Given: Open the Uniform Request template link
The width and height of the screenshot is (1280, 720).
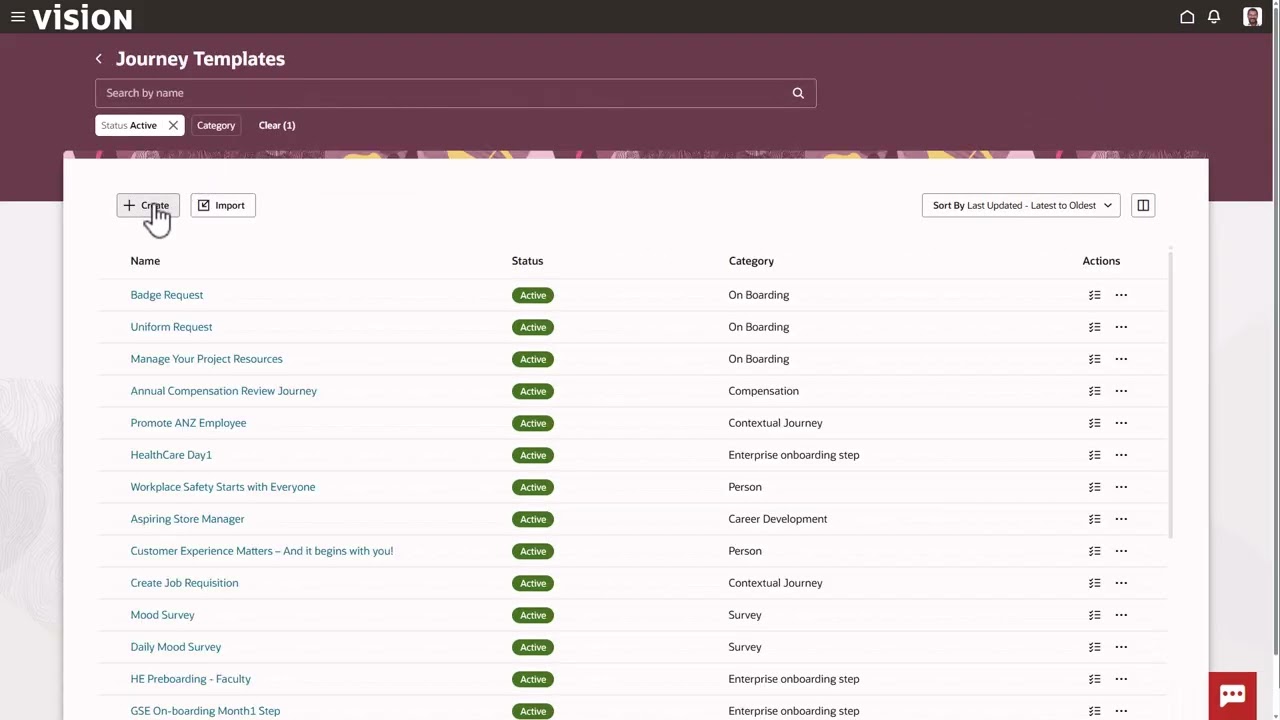Looking at the screenshot, I should pyautogui.click(x=171, y=327).
